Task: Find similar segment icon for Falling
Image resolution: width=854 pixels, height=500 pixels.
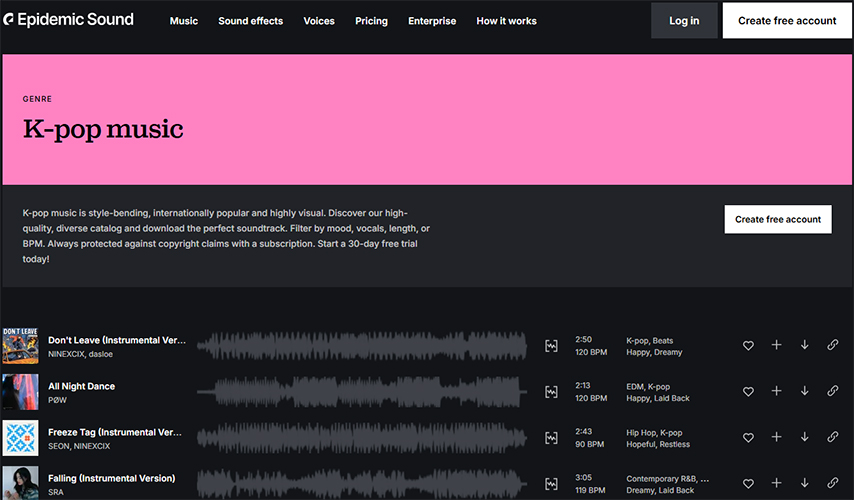Action: [551, 483]
